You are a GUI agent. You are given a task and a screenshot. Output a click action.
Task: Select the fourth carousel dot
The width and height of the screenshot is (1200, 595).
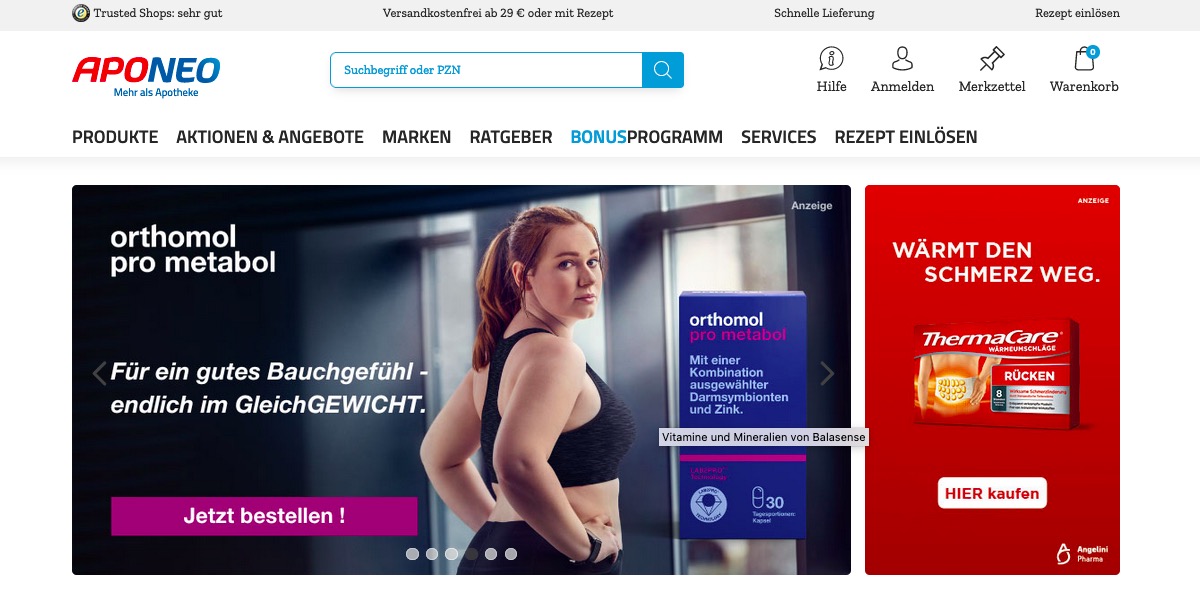pos(471,553)
